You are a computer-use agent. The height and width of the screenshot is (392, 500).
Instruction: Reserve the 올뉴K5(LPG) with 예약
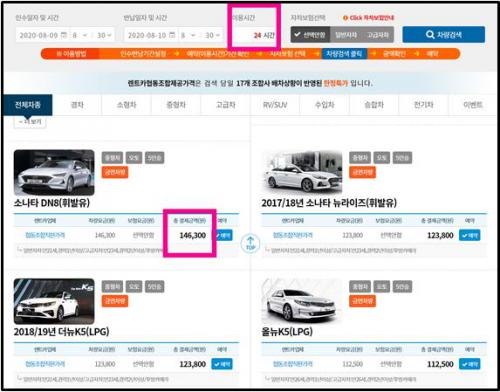pyautogui.click(x=470, y=364)
